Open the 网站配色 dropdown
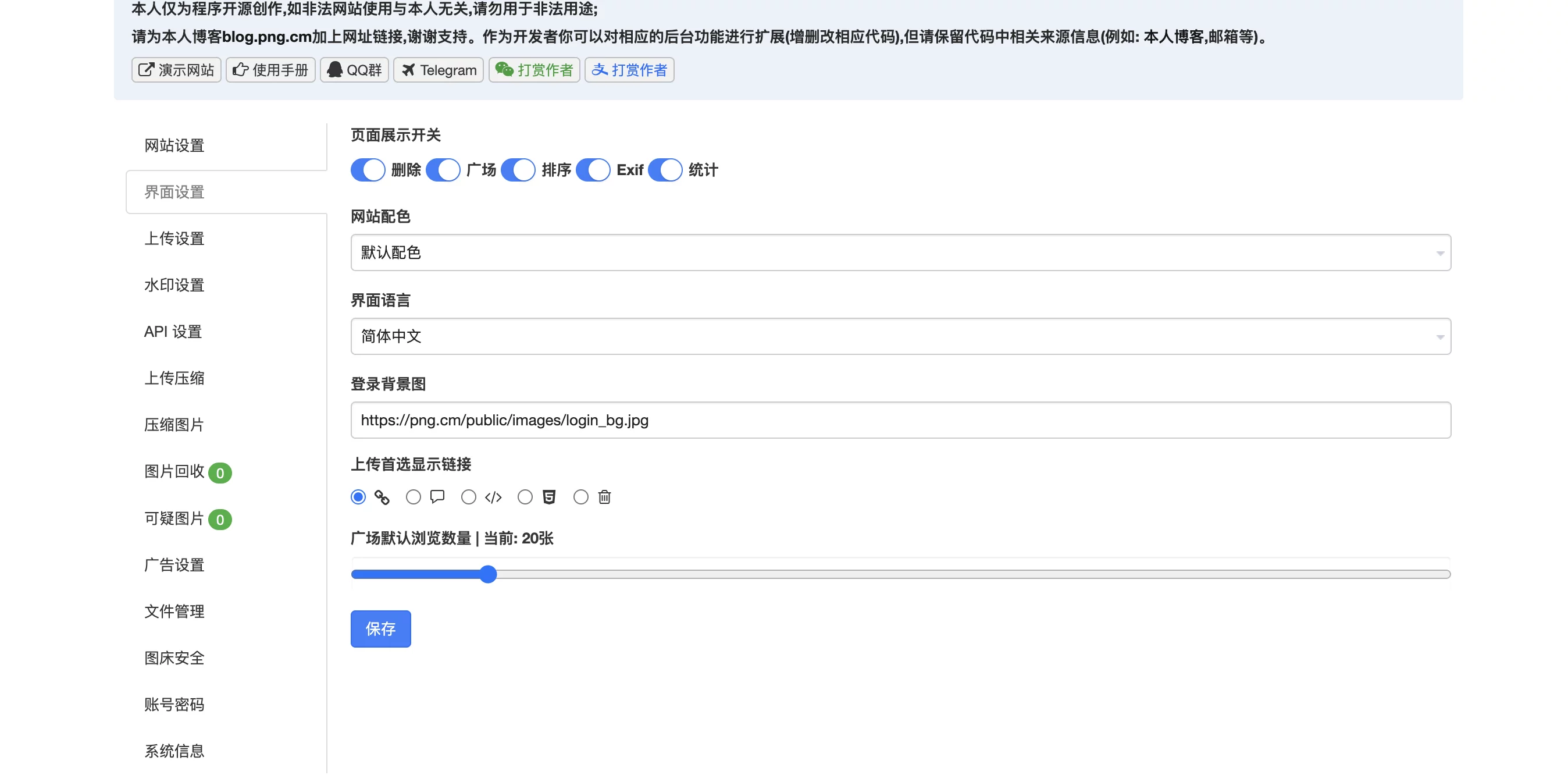 tap(901, 253)
